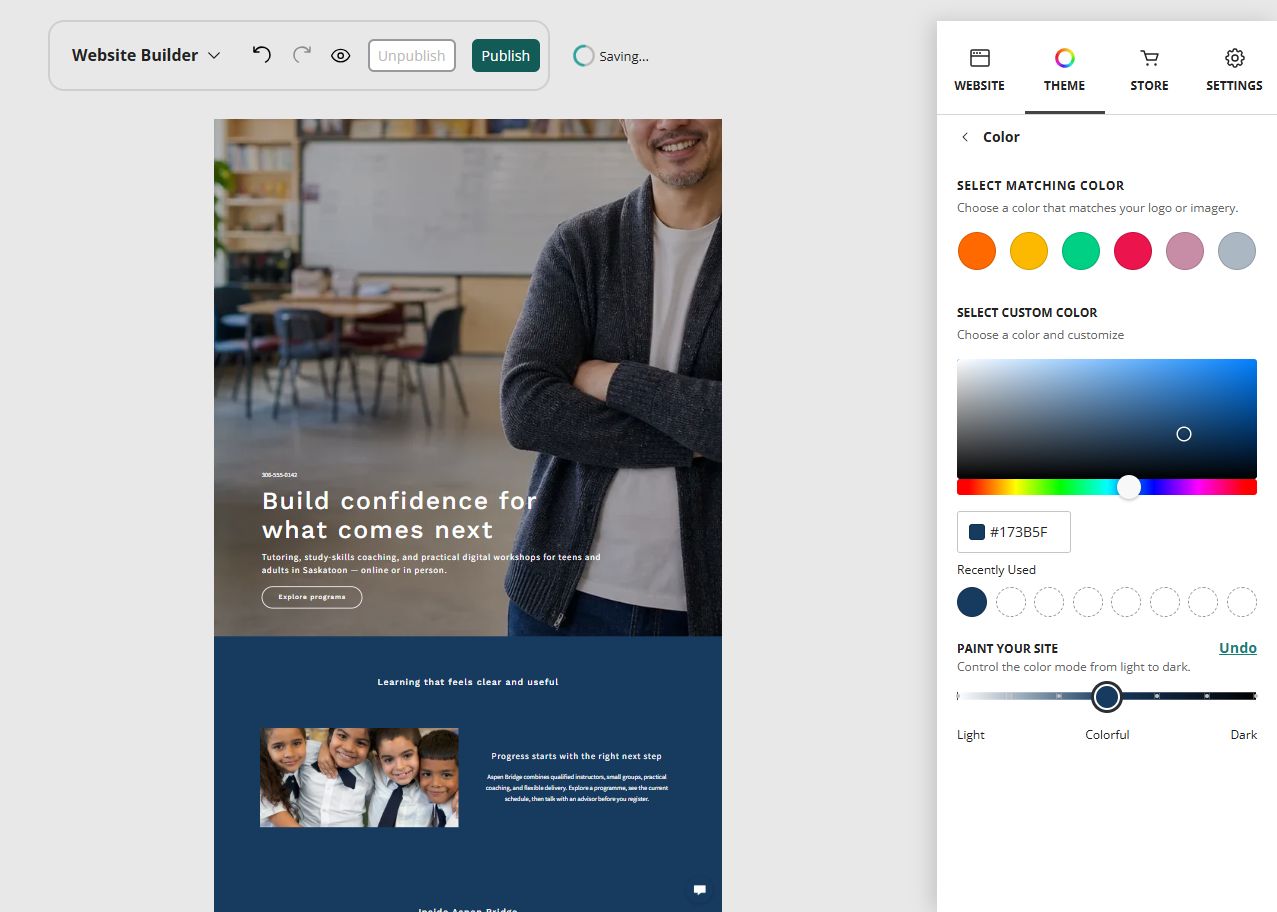Switch to the SETTINGS tab
Image resolution: width=1277 pixels, height=912 pixels.
click(1234, 70)
